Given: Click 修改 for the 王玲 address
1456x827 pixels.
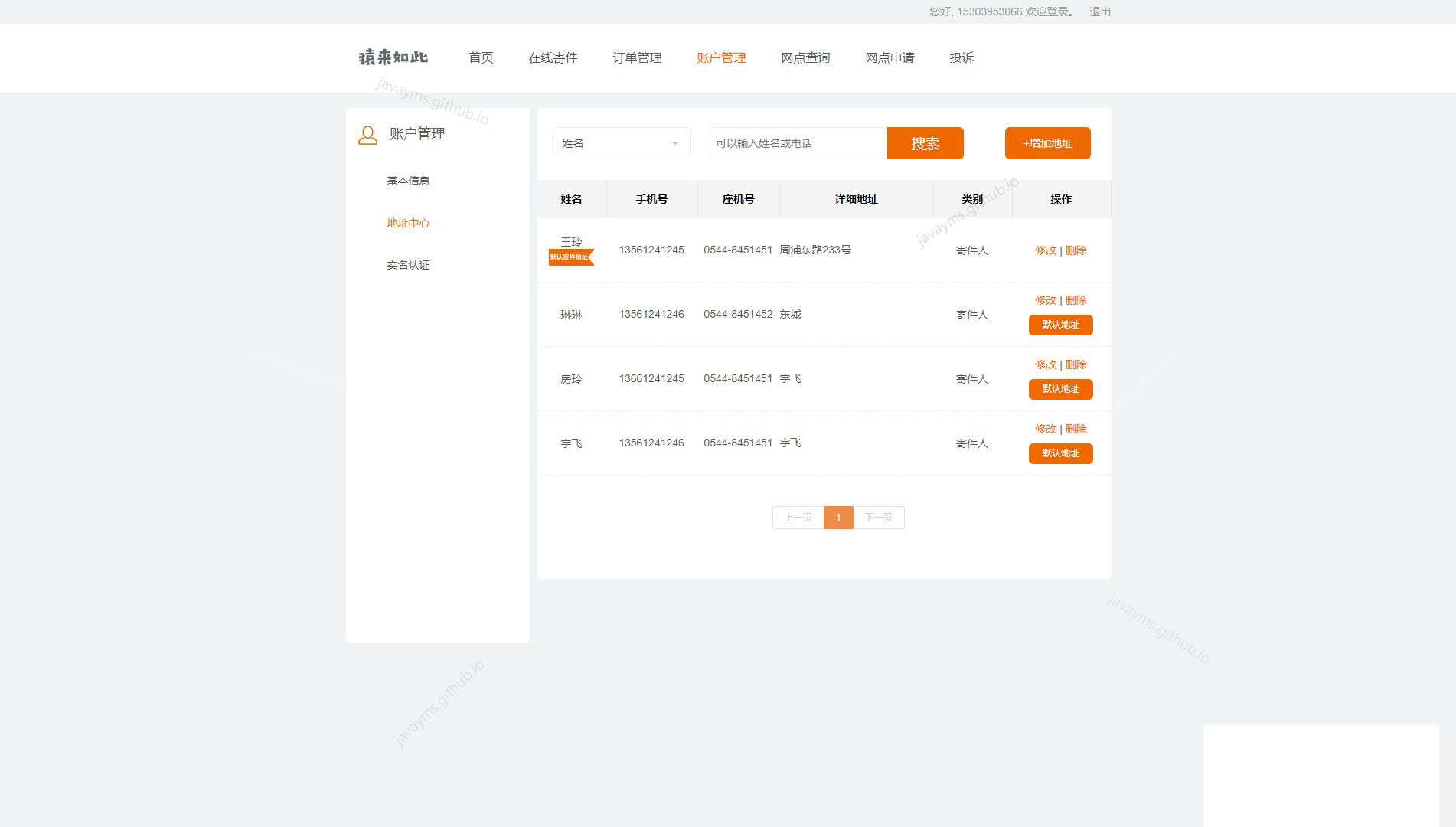Looking at the screenshot, I should pyautogui.click(x=1045, y=250).
